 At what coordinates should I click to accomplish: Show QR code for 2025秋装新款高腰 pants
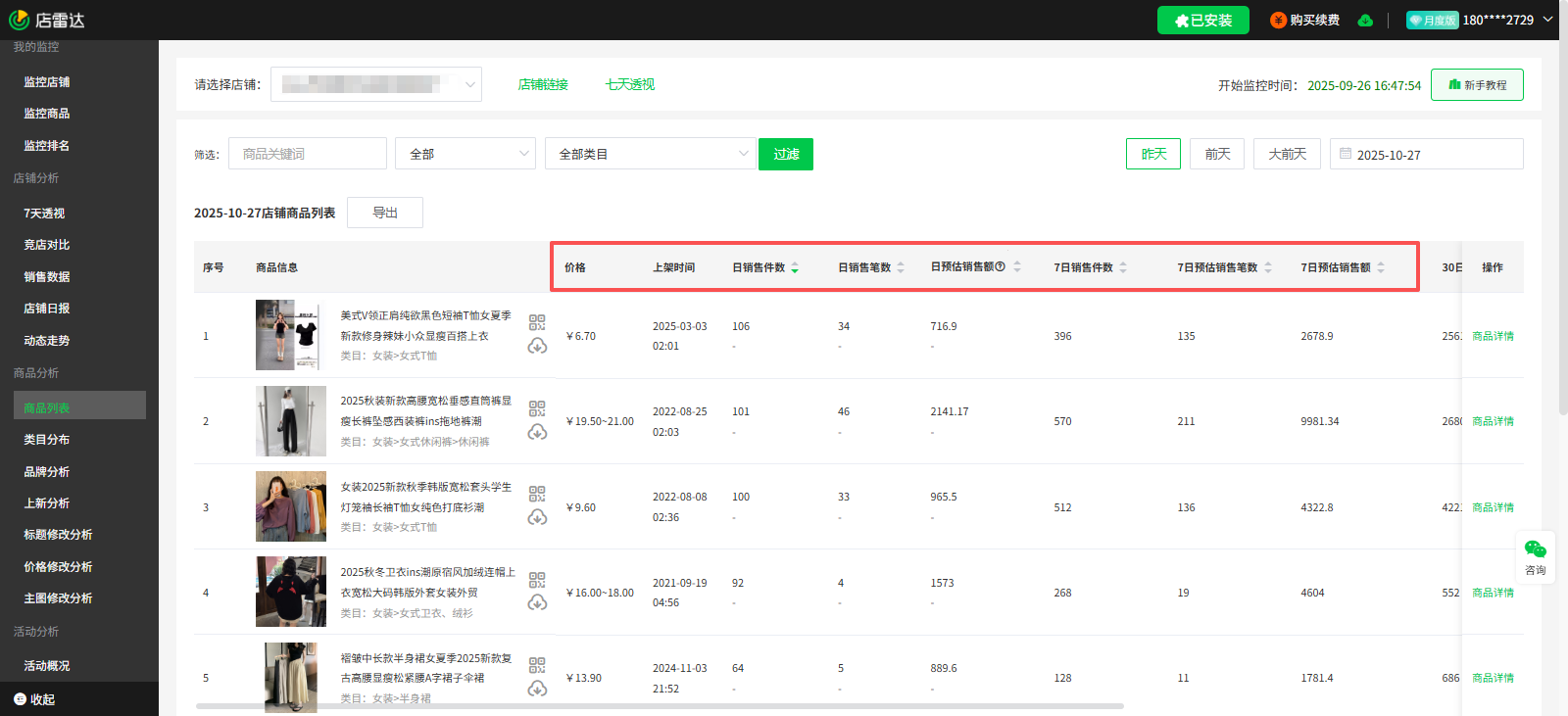pos(537,408)
